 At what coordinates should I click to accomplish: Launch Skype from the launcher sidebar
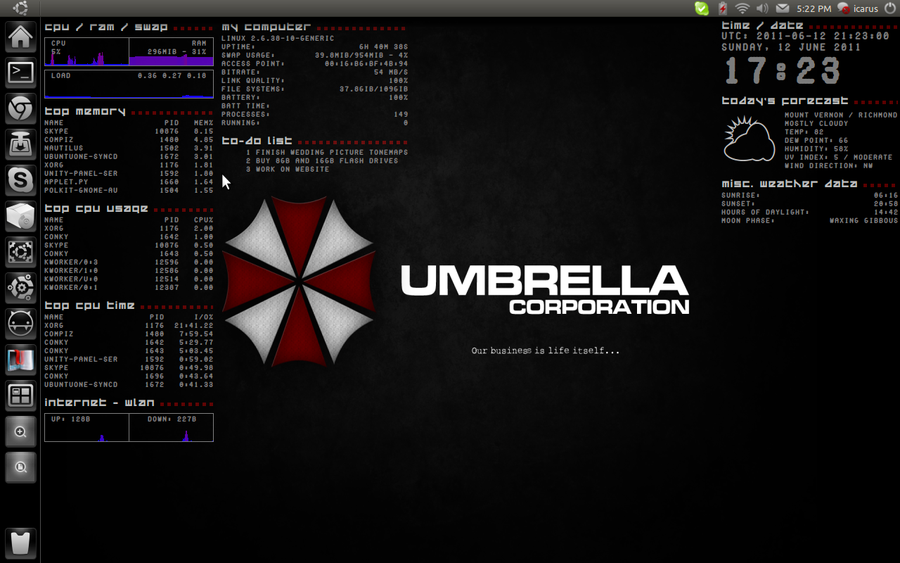20,180
